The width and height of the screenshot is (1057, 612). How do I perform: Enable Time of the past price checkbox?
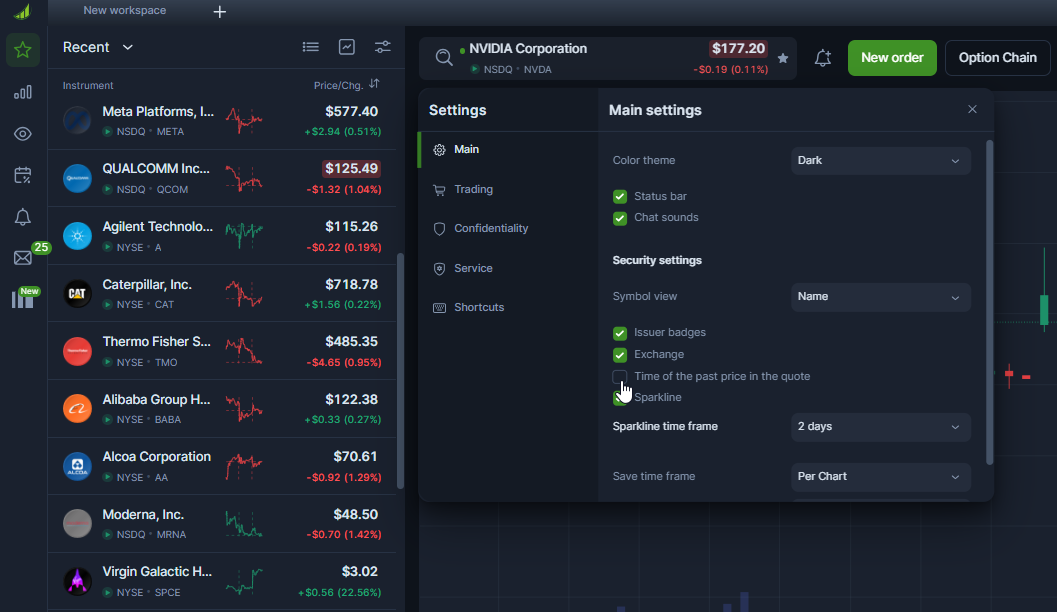point(620,377)
